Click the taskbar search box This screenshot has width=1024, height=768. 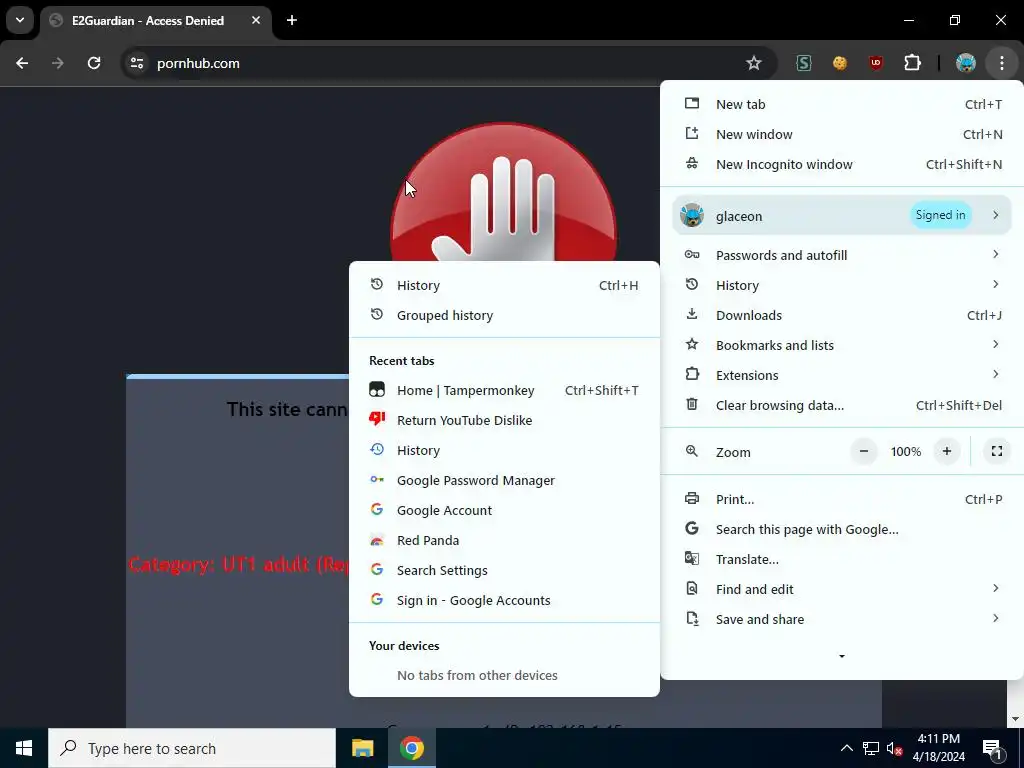tap(192, 748)
